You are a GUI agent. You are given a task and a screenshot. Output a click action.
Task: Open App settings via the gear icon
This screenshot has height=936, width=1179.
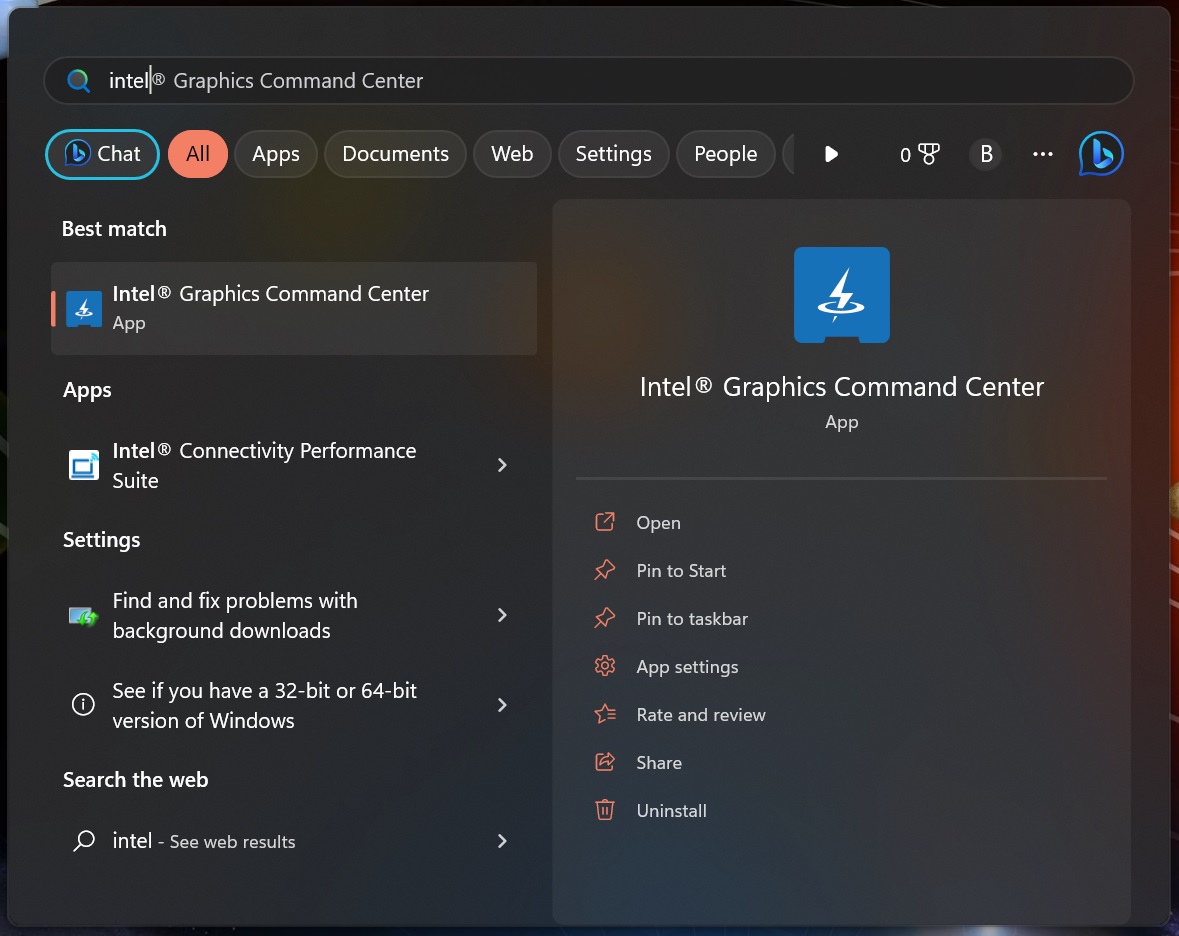[604, 666]
